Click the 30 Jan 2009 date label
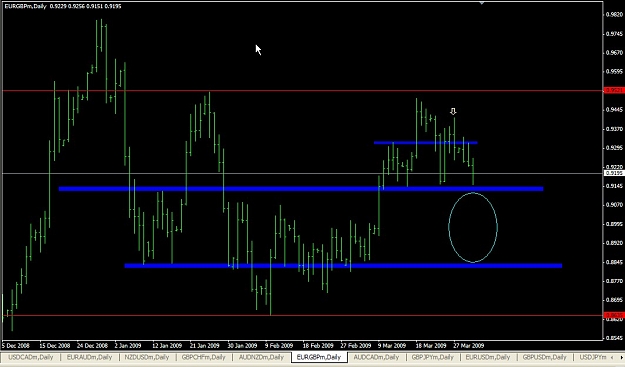Image resolution: width=625 pixels, height=367 pixels. pos(242,345)
